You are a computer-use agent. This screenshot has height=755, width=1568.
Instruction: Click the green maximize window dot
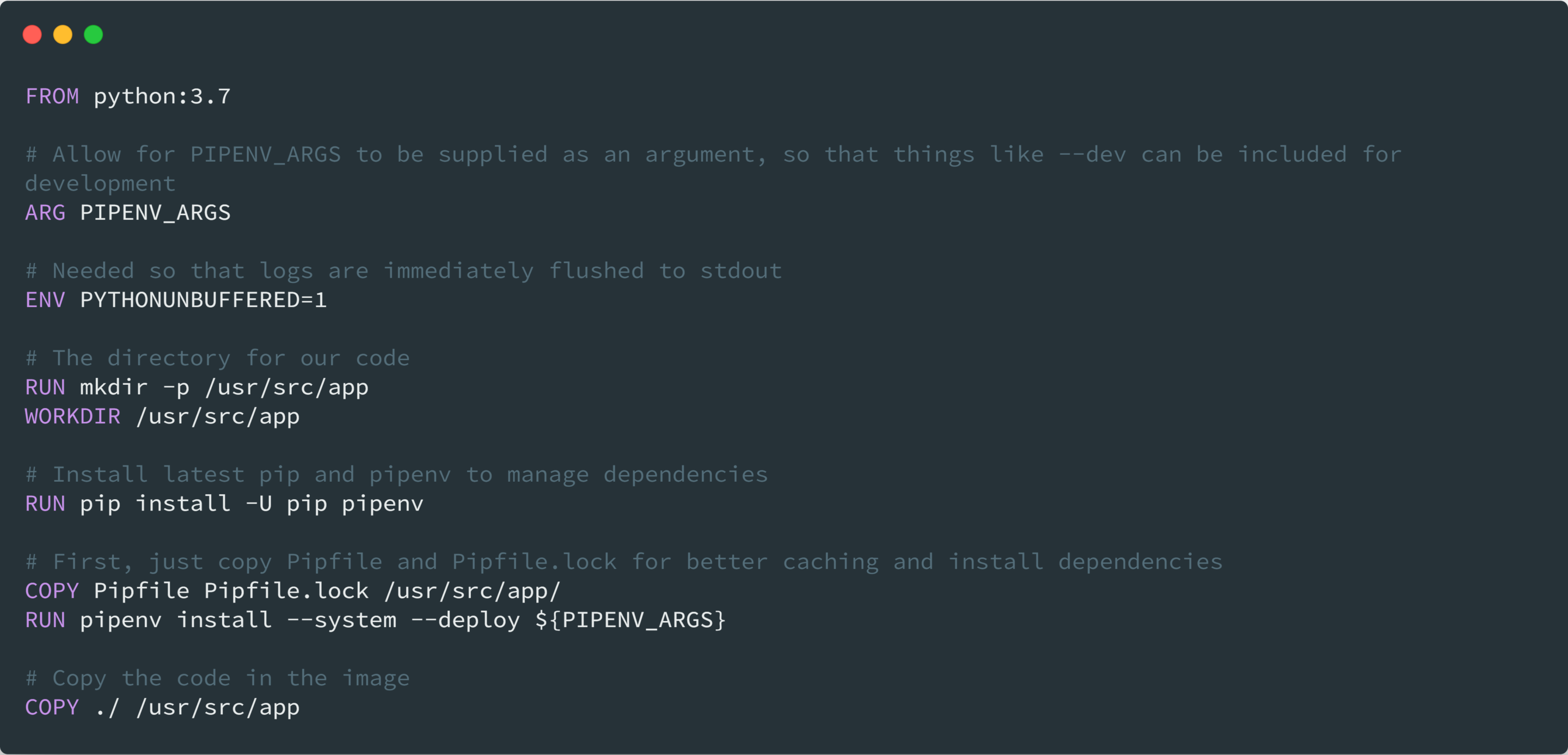tap(93, 35)
